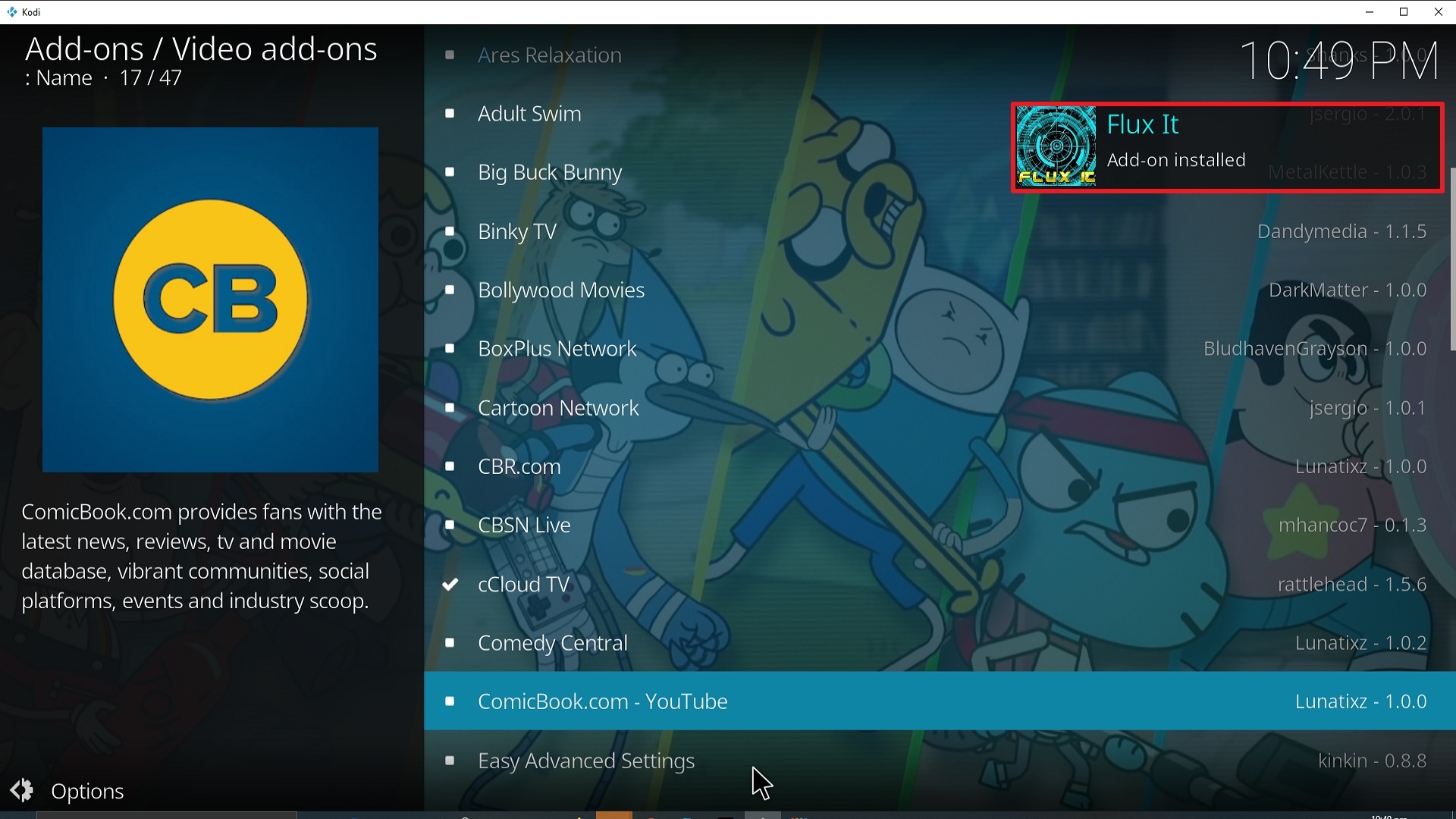The image size is (1456, 819).
Task: Click the 10:49 PM clock
Action: point(1339,61)
